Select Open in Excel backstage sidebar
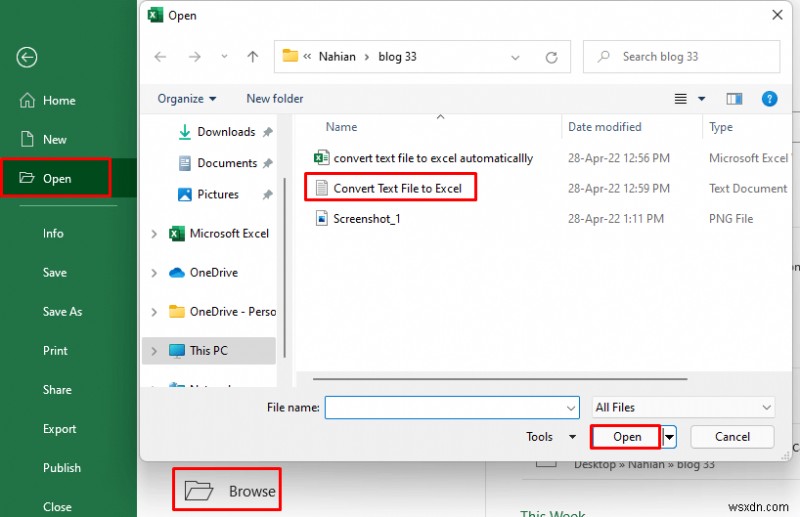 56,178
